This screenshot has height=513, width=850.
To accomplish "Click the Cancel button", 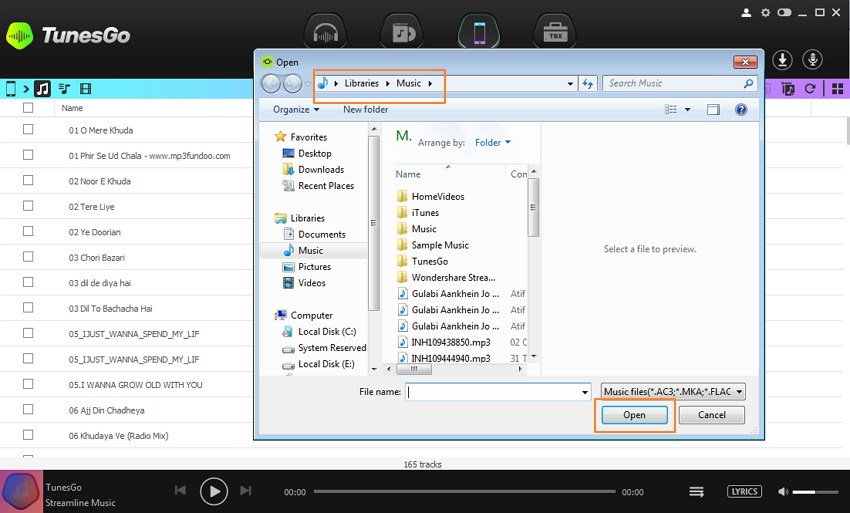I will coord(711,415).
